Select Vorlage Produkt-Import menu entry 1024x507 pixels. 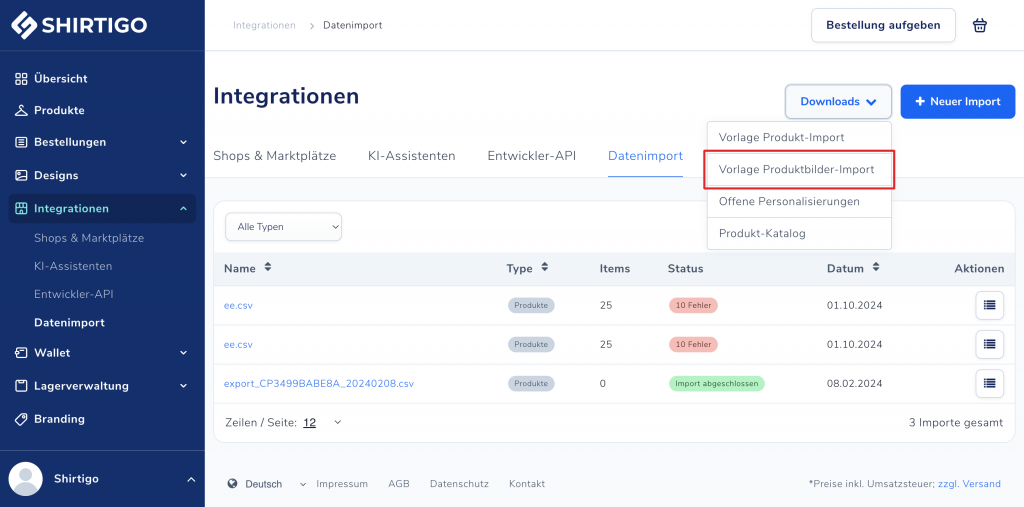[799, 138]
